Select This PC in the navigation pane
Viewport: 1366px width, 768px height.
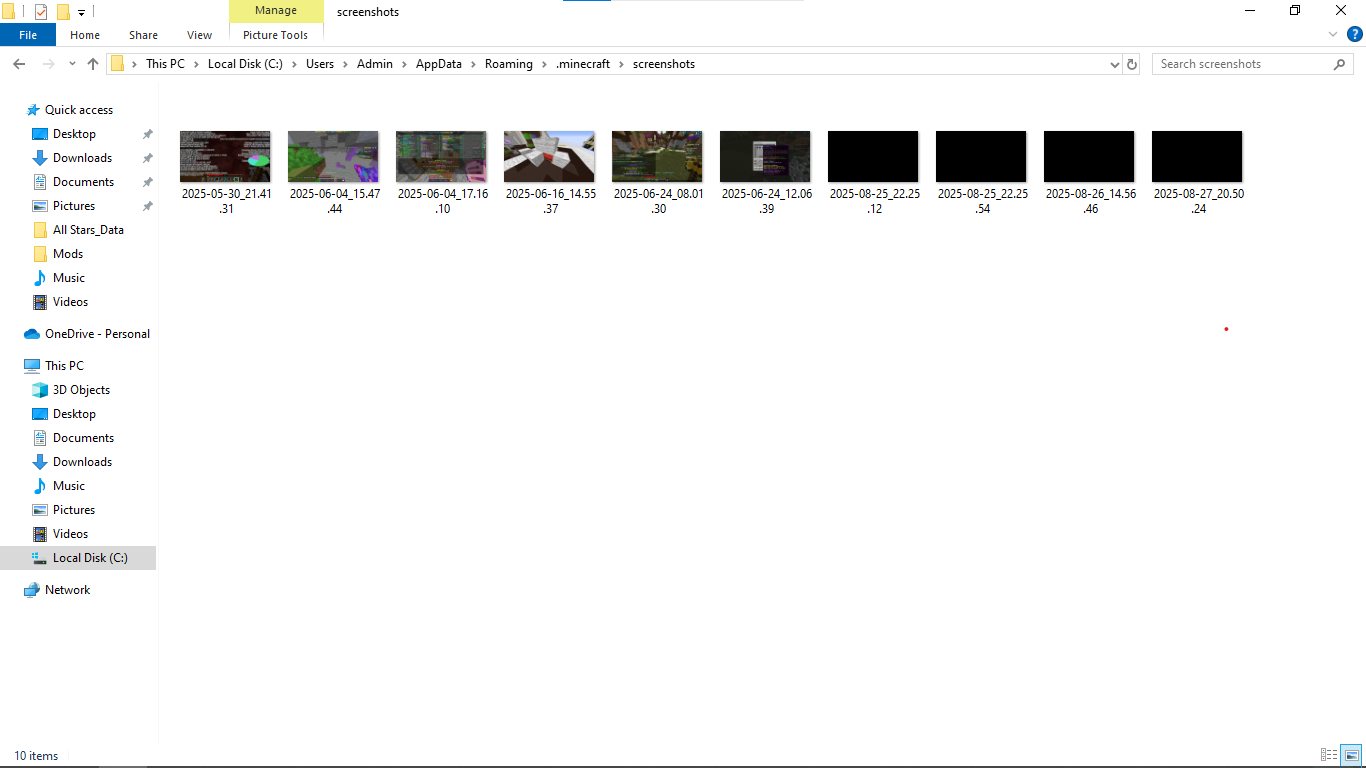(64, 366)
